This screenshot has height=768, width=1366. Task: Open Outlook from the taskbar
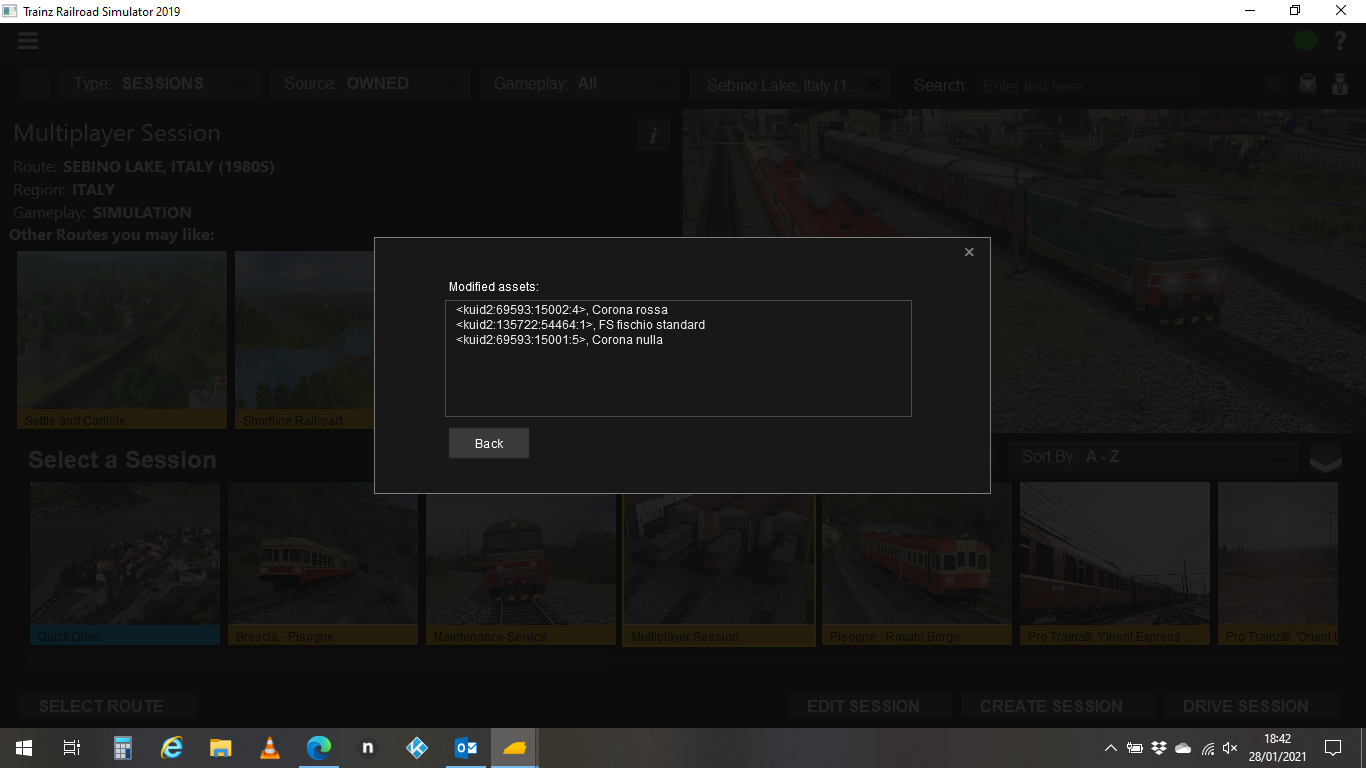point(466,747)
